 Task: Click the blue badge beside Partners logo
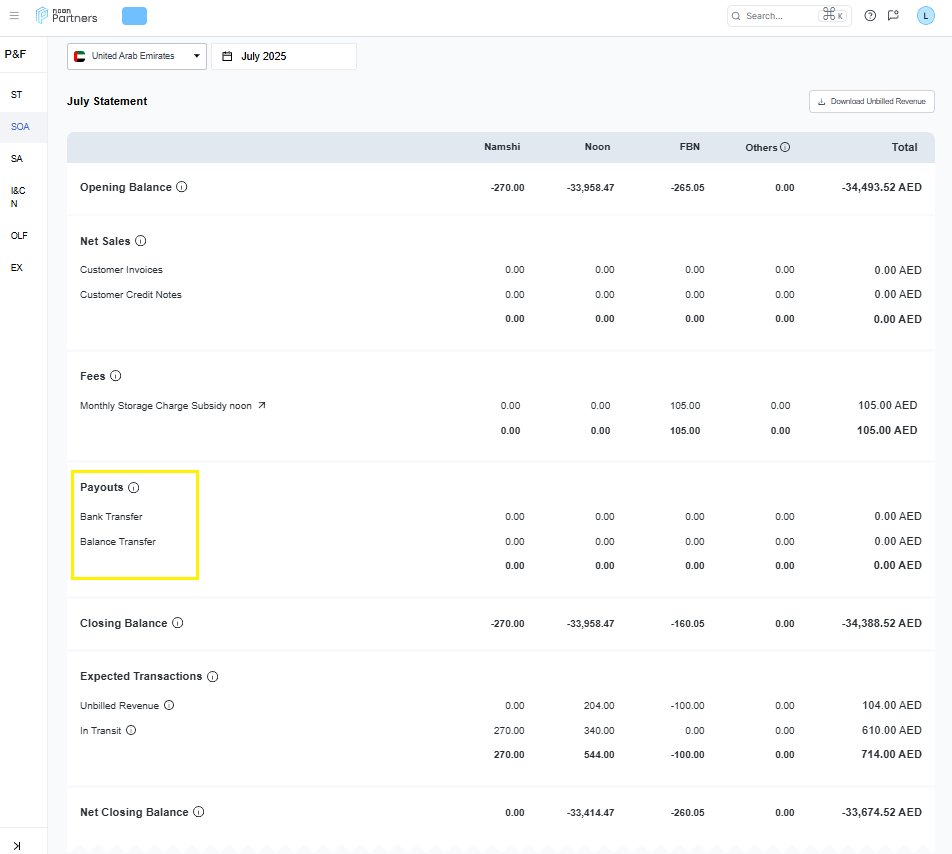point(134,16)
